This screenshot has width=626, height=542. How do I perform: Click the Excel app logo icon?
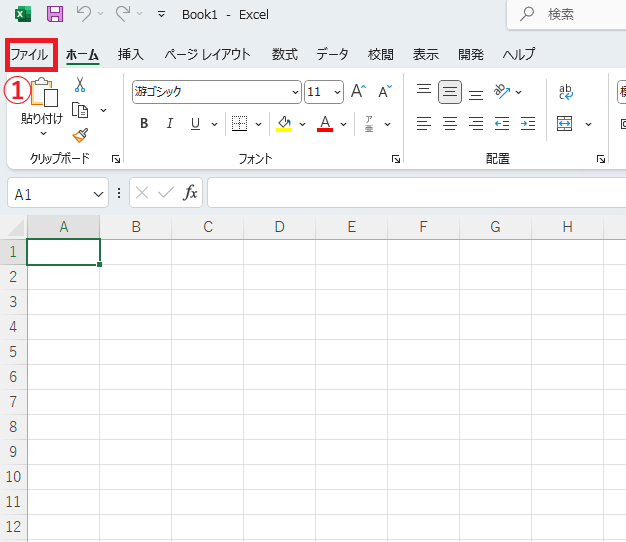click(23, 14)
